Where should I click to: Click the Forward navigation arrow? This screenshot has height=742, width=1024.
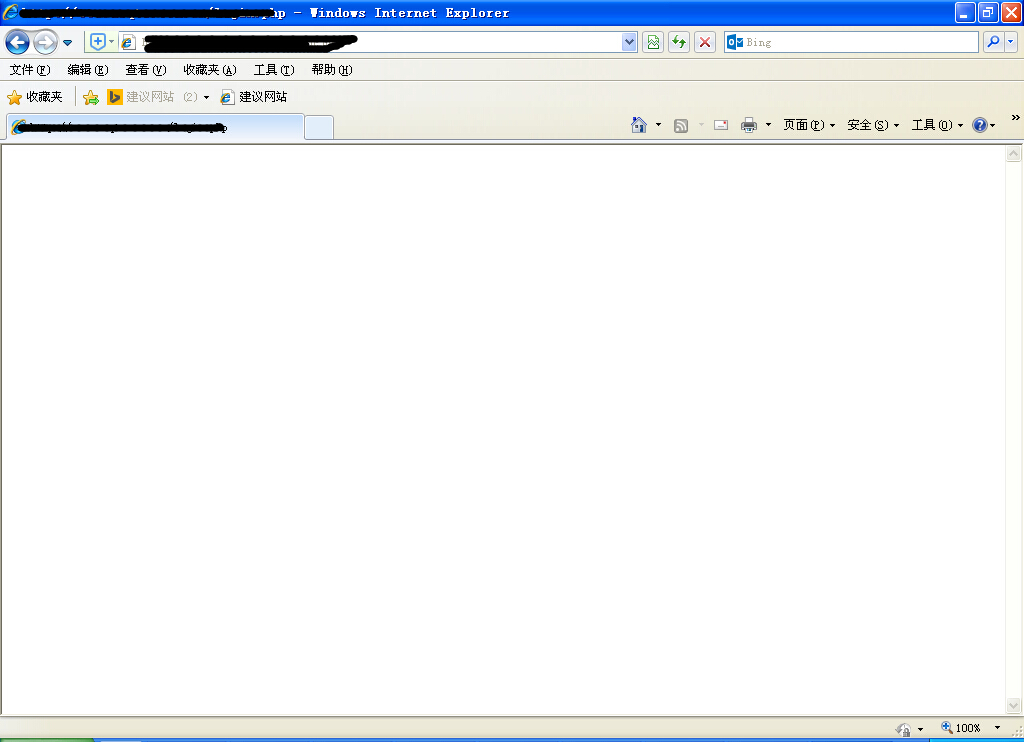click(45, 42)
